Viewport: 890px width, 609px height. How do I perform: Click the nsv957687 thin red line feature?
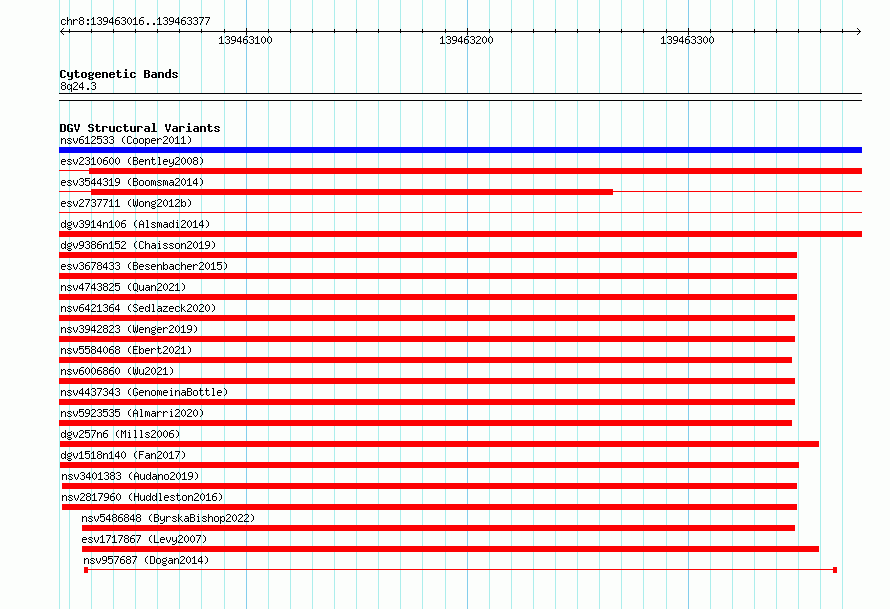[x=460, y=569]
